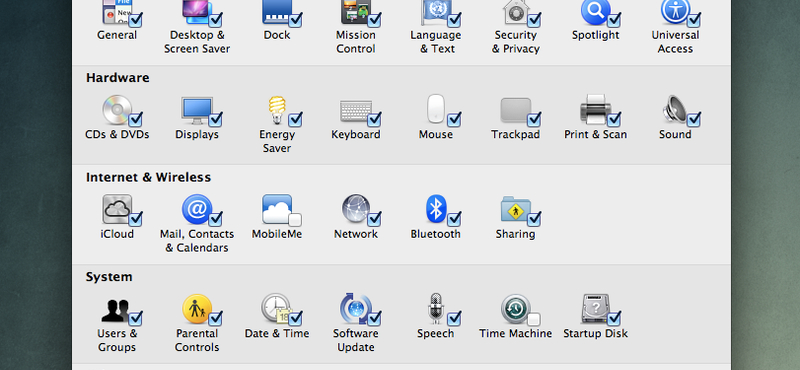Enable the Time Machine checkbox
This screenshot has width=800, height=370.
click(x=534, y=319)
